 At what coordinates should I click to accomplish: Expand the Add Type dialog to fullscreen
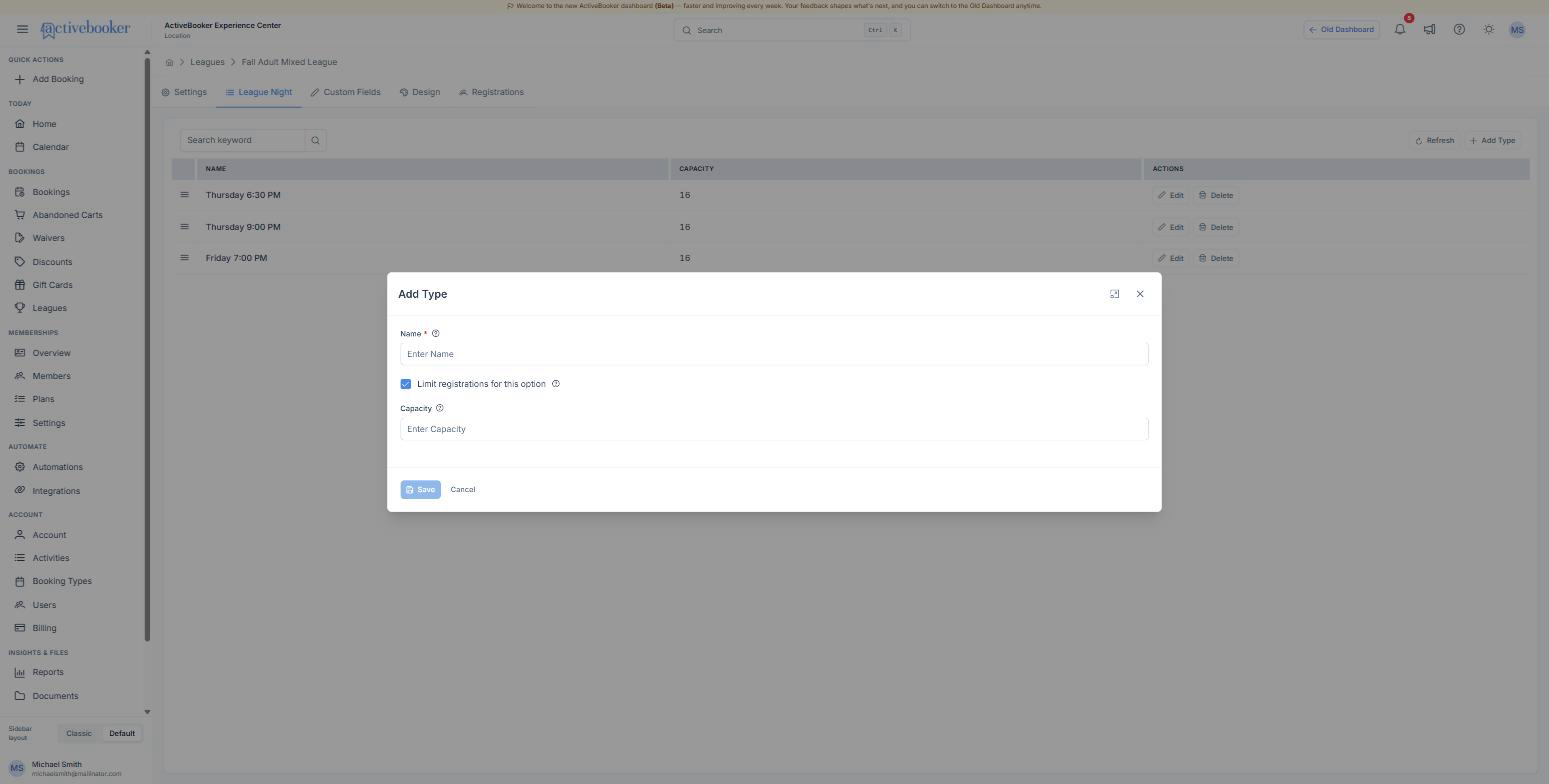click(x=1115, y=294)
